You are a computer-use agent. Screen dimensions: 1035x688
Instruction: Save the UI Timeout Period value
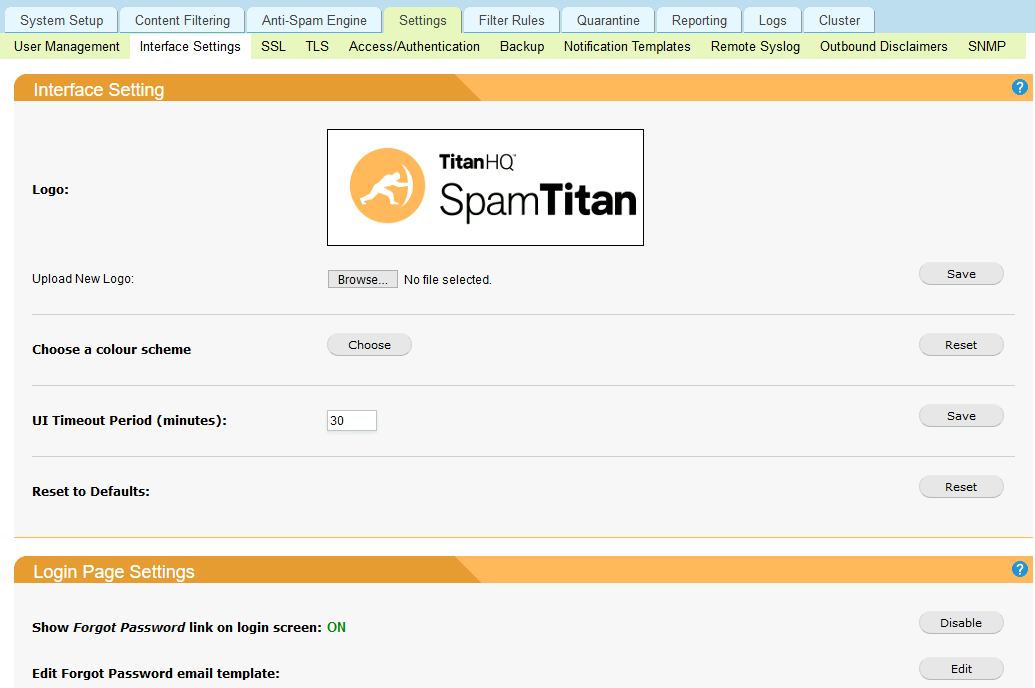point(961,416)
